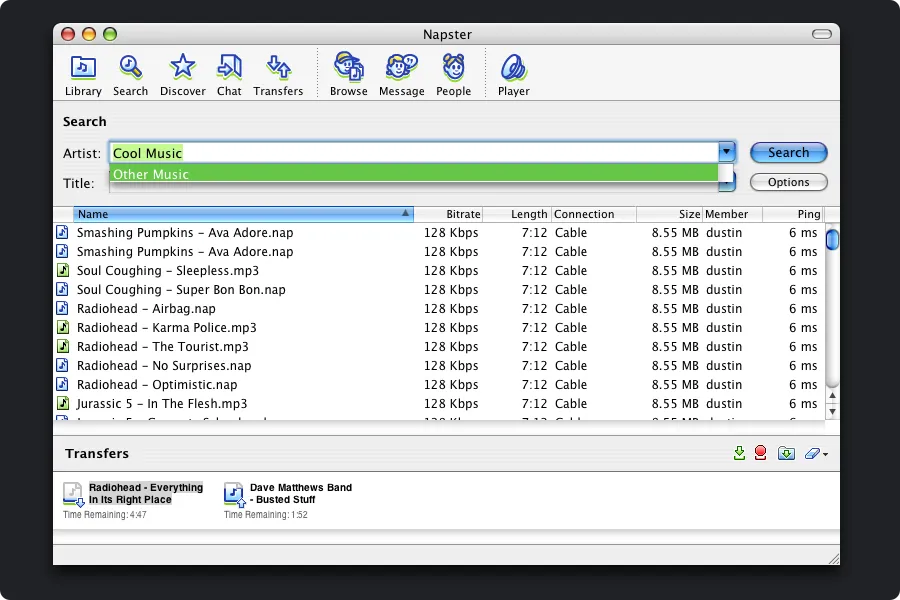Click the green download arrow in Transfers
The height and width of the screenshot is (600, 900).
(739, 453)
